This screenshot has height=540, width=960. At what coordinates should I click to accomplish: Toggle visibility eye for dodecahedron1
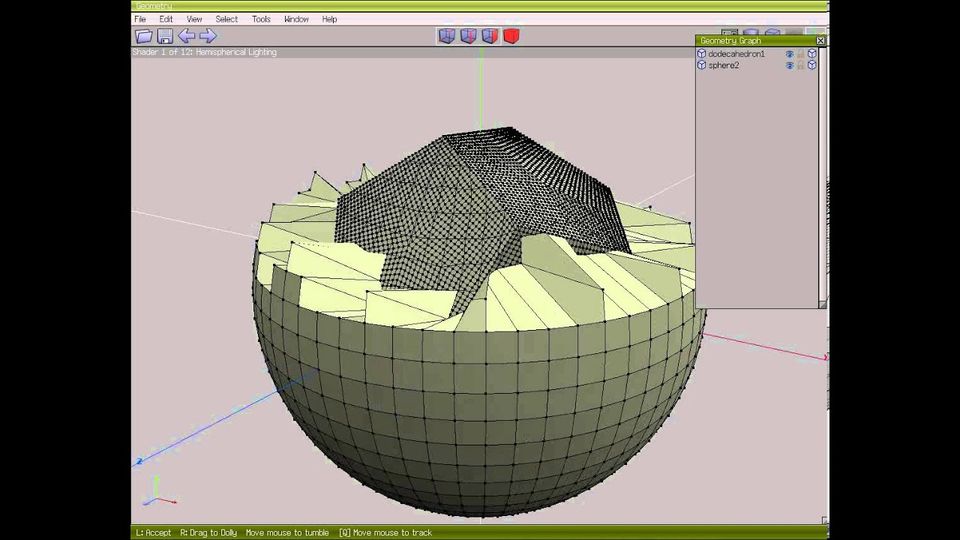[789, 54]
